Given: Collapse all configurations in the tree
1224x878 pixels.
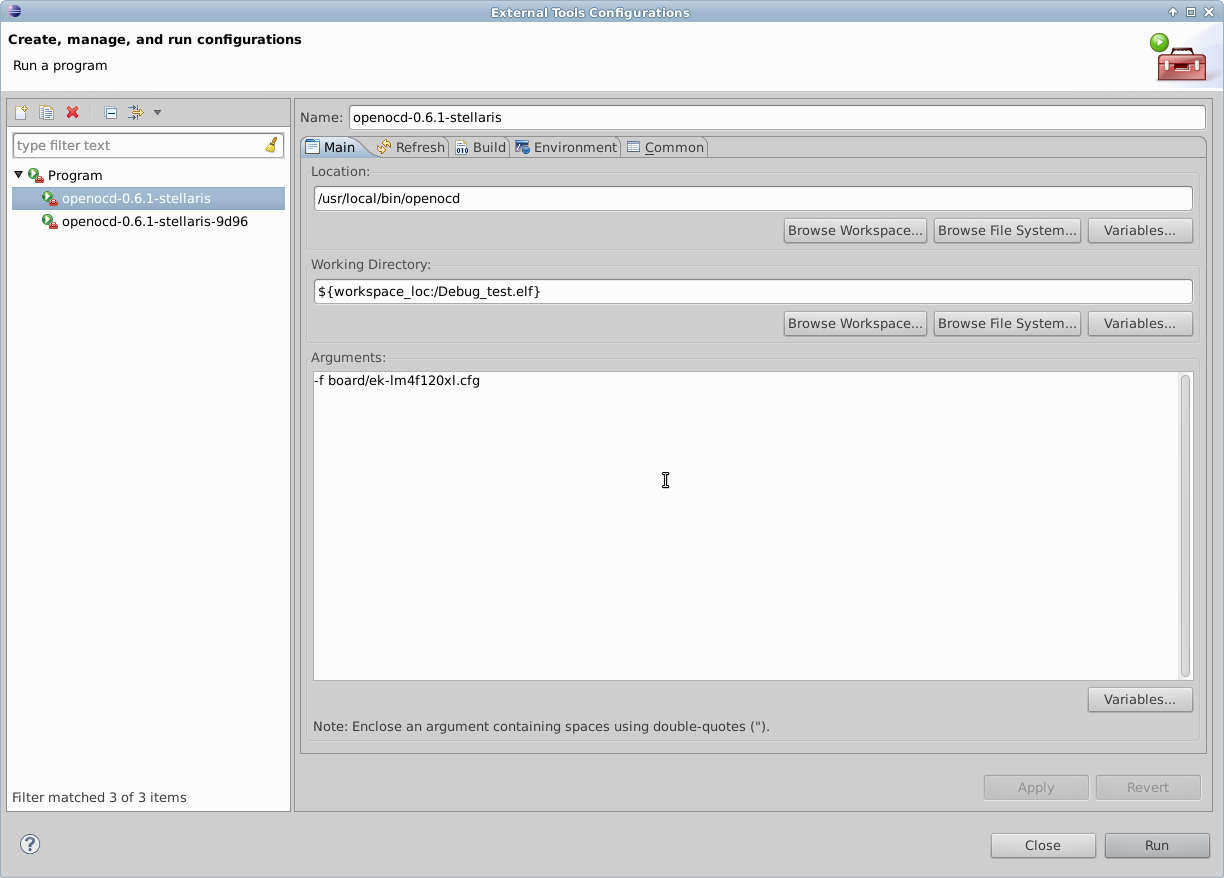Looking at the screenshot, I should [111, 113].
